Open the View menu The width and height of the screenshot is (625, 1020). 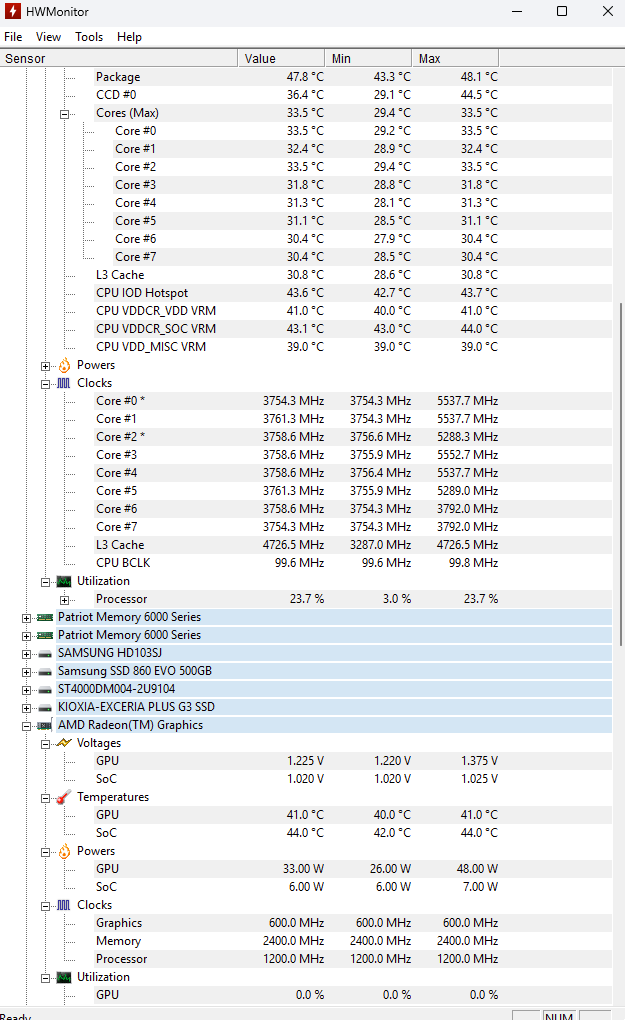48,37
